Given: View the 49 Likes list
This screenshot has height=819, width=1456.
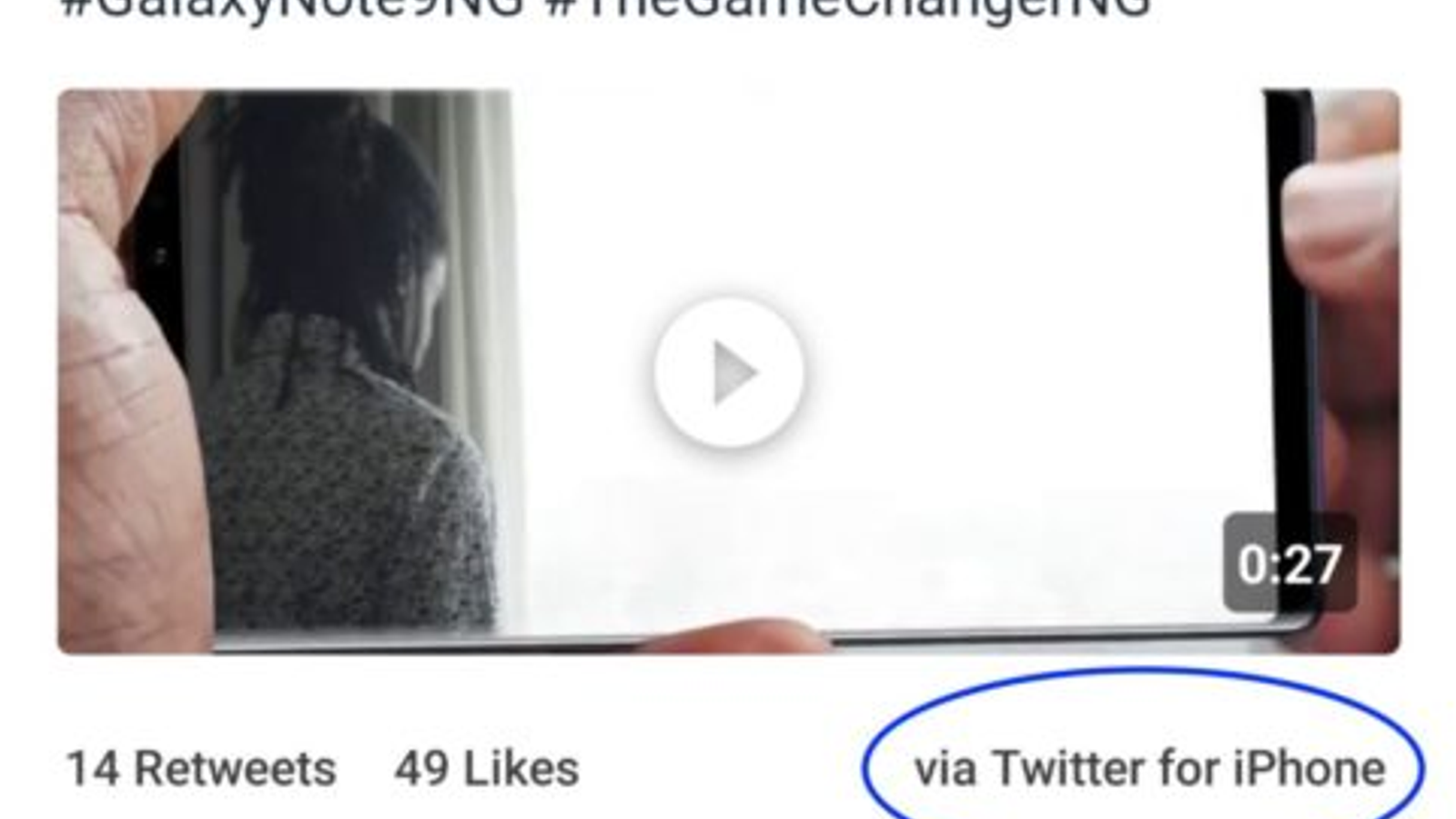Looking at the screenshot, I should (x=487, y=769).
